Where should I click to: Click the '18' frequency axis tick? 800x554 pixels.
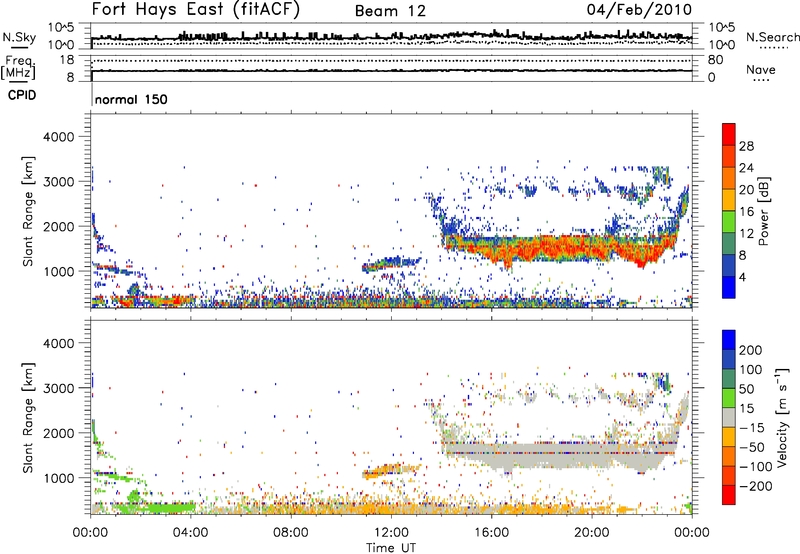pos(67,60)
